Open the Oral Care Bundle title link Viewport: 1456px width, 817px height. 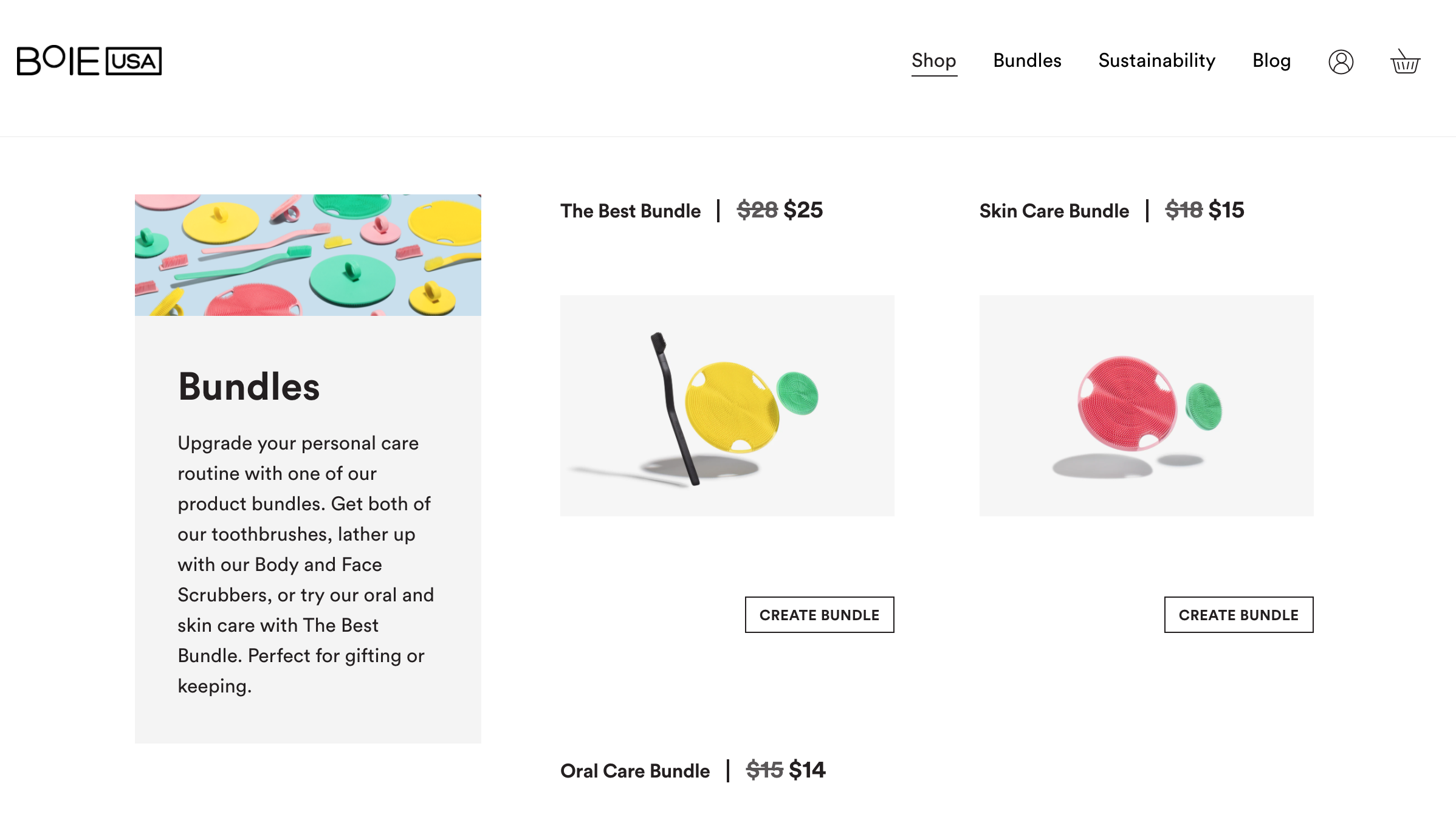634,771
